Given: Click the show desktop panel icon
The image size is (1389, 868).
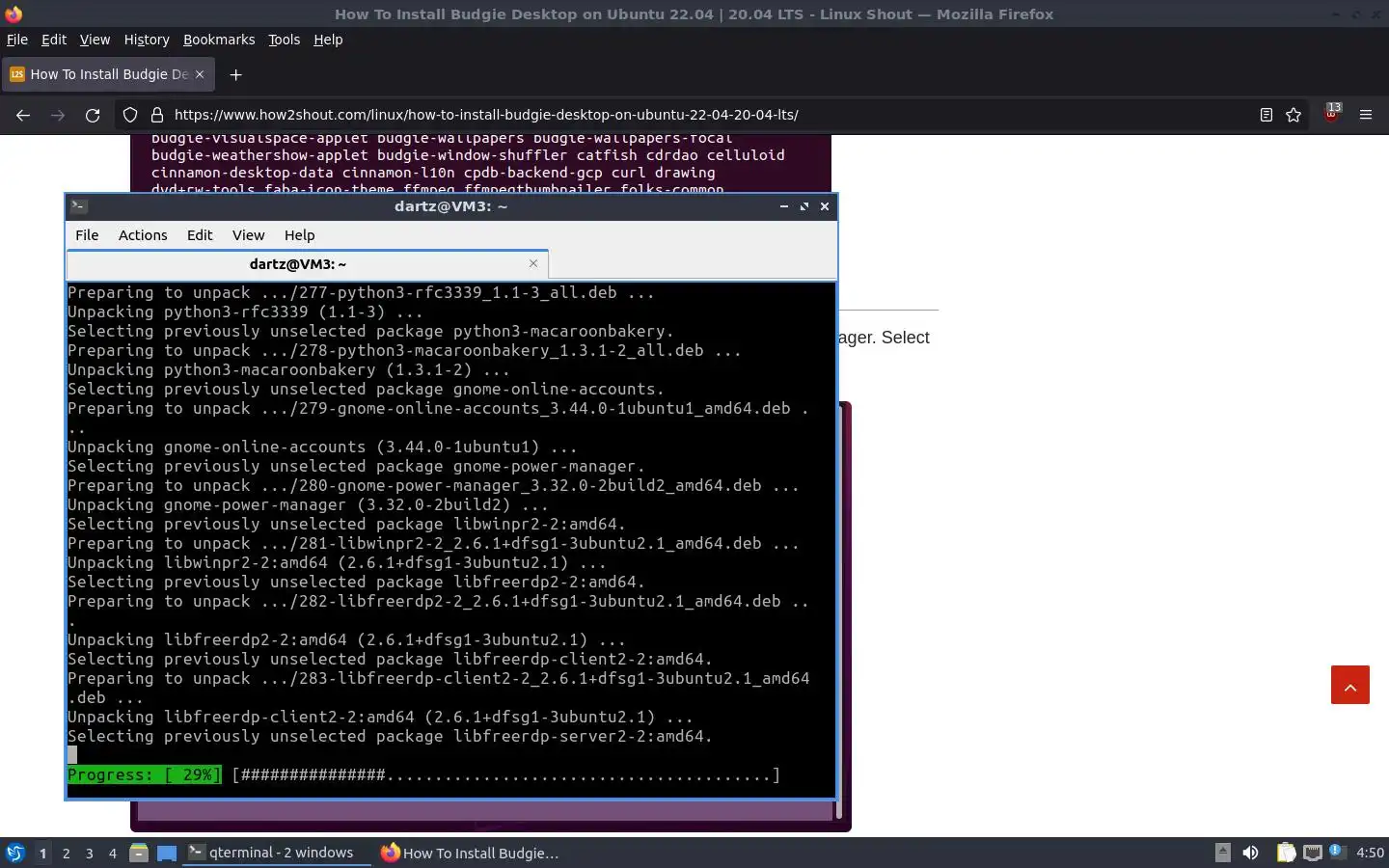Looking at the screenshot, I should (x=167, y=853).
